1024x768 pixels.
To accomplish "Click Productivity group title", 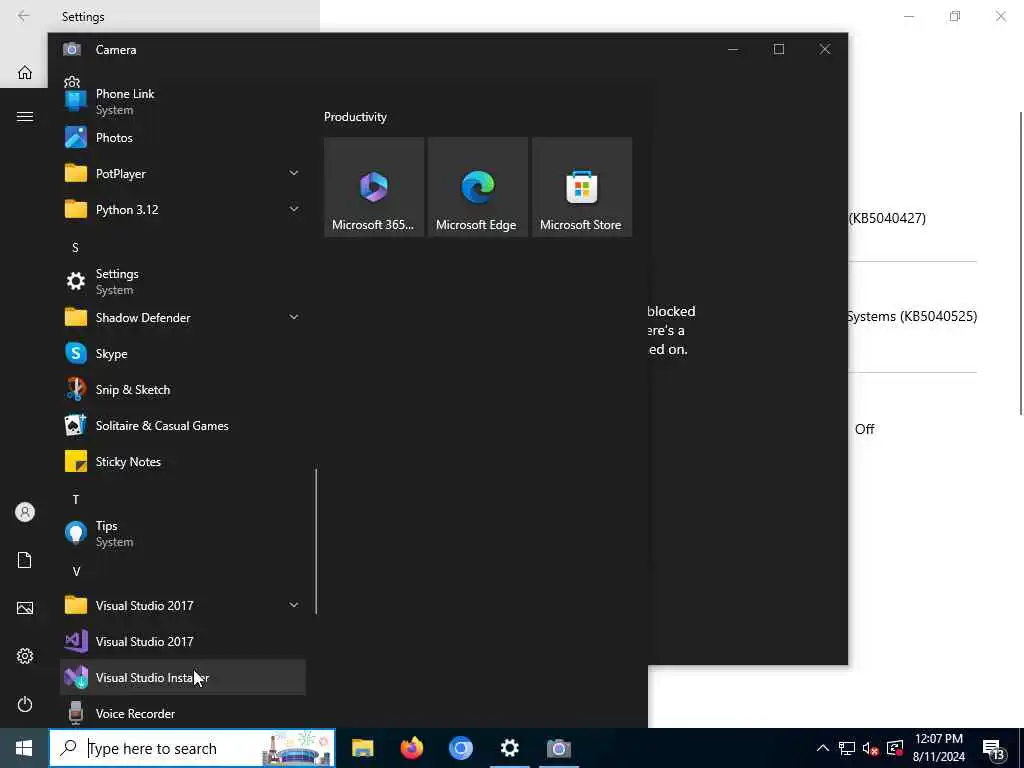I will pyautogui.click(x=355, y=117).
